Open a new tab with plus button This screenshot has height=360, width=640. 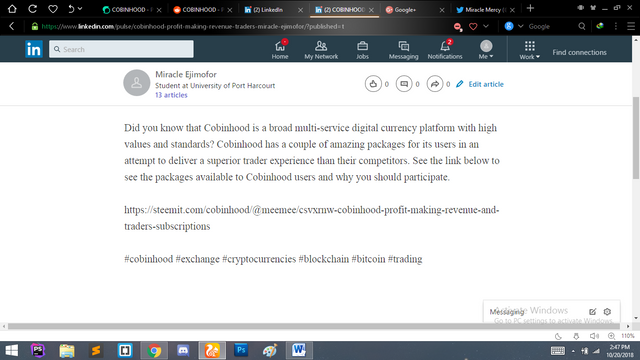coord(530,8)
